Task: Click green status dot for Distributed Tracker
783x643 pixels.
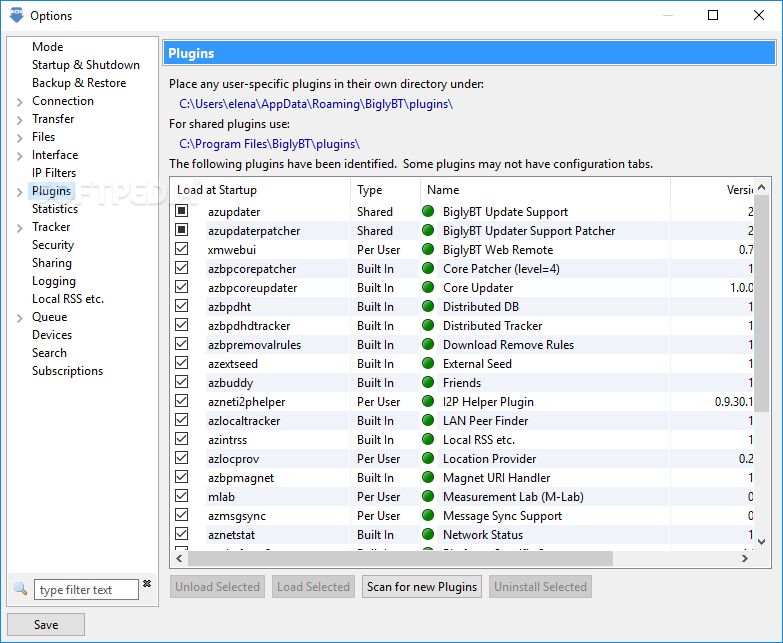Action: 428,325
